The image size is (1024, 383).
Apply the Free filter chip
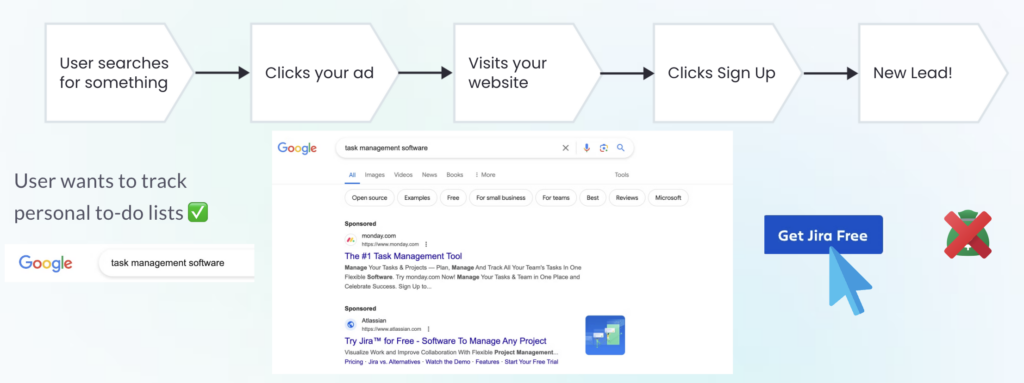pos(453,197)
